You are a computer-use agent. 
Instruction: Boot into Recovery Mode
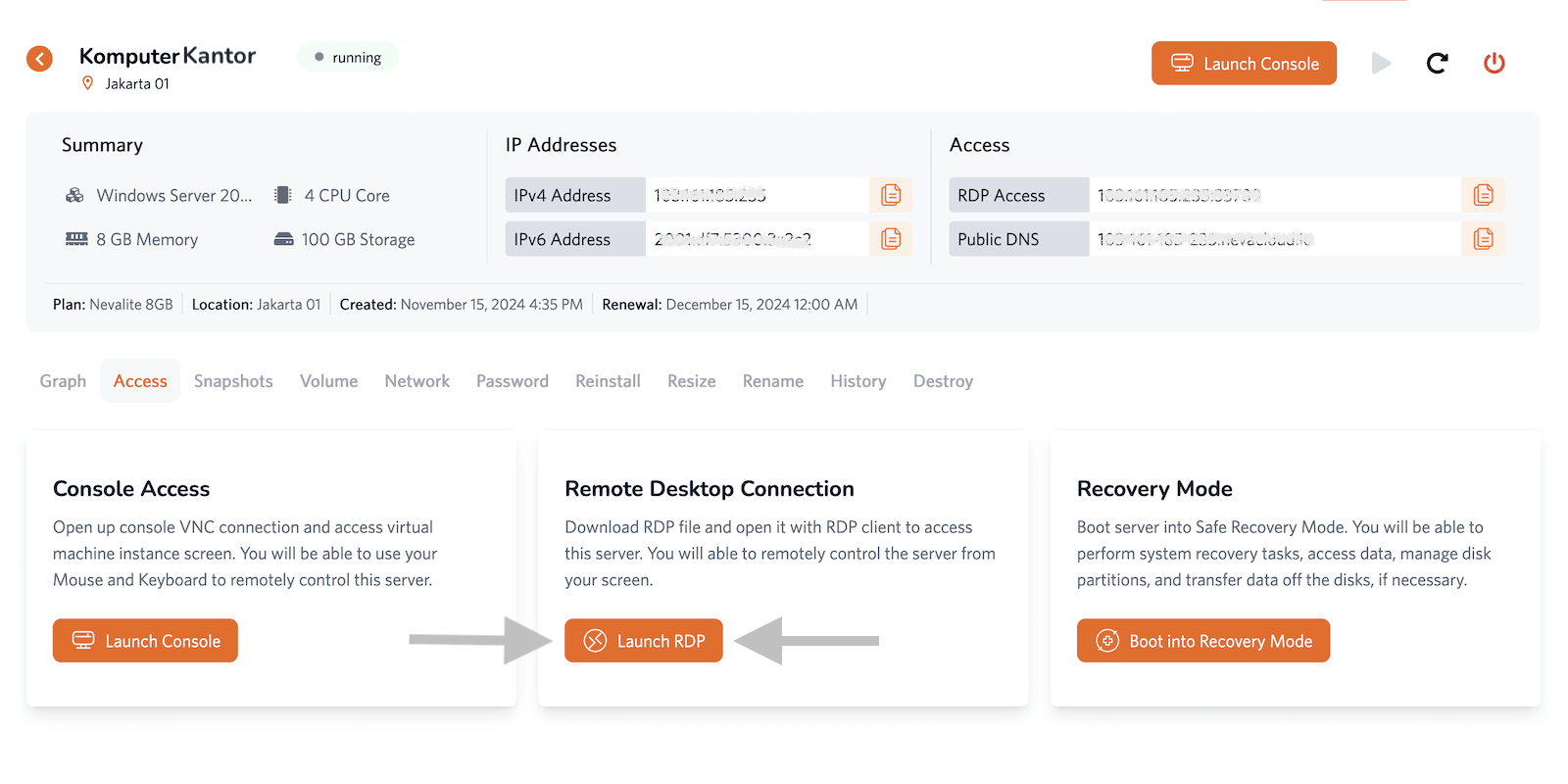pyautogui.click(x=1202, y=641)
